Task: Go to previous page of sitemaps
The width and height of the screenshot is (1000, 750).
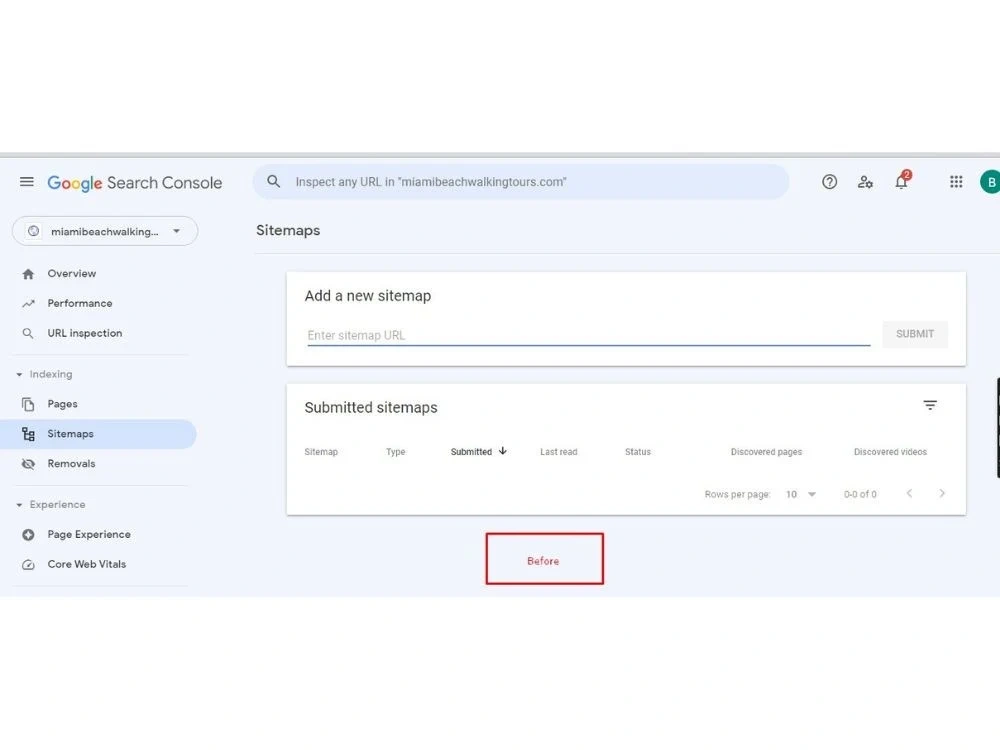Action: click(909, 493)
